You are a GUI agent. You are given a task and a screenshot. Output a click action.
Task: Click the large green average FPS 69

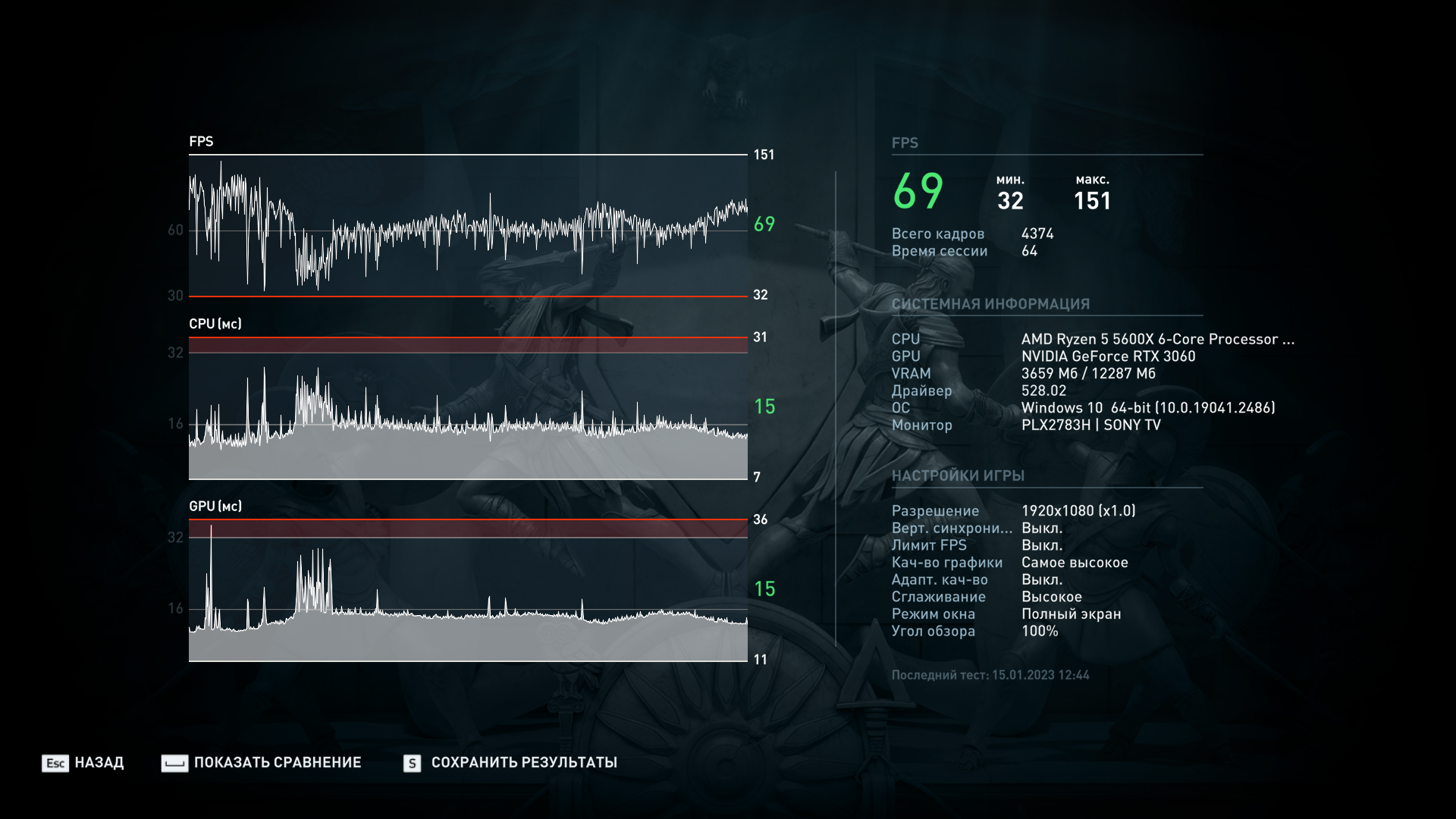coord(918,191)
